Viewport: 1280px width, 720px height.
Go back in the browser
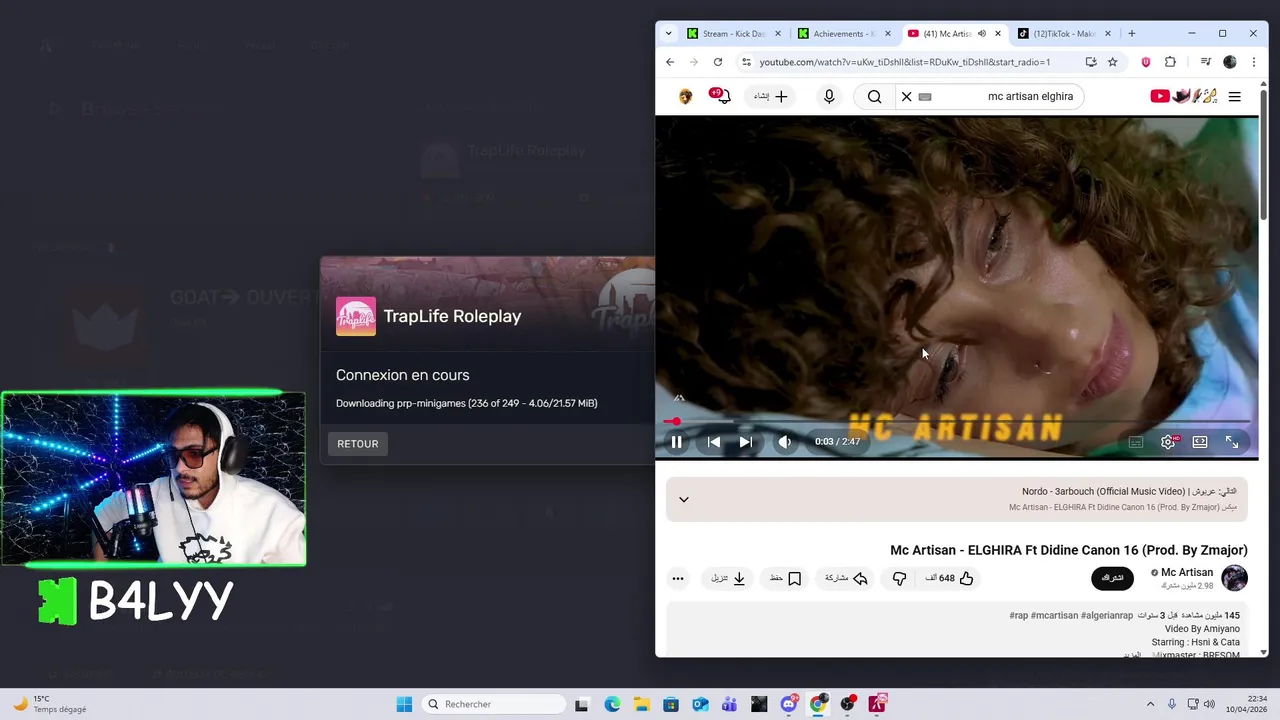[x=670, y=62]
